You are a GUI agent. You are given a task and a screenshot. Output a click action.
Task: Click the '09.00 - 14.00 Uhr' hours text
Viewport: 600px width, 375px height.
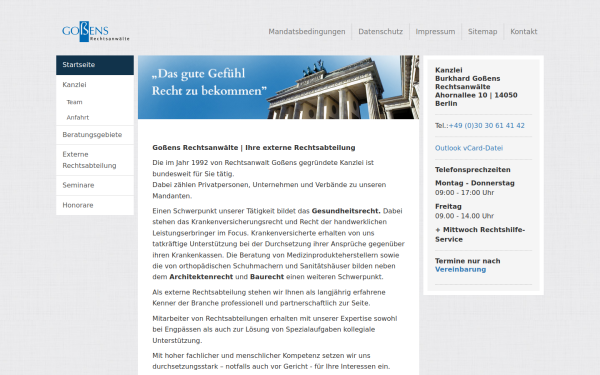coord(464,216)
